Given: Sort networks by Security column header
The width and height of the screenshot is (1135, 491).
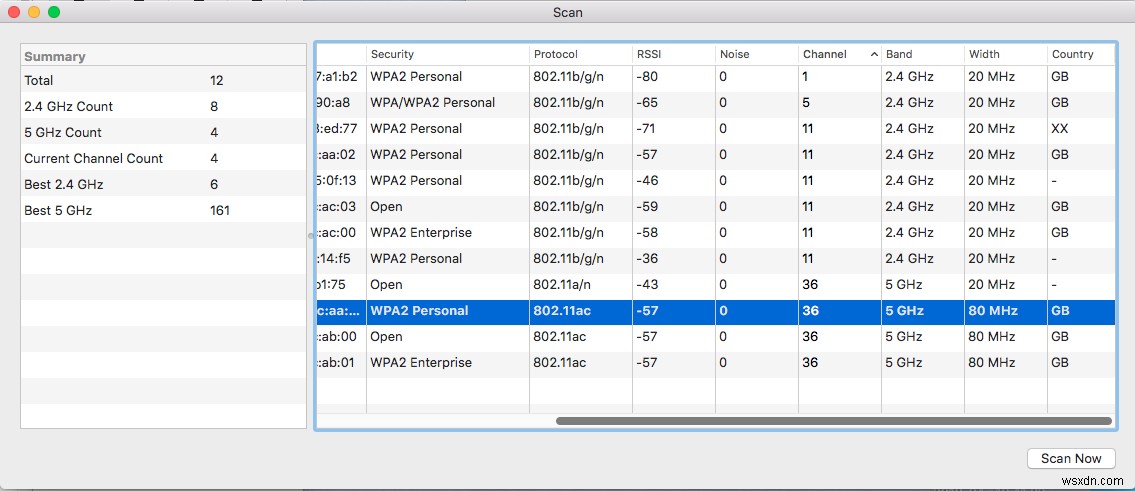Looking at the screenshot, I should coord(392,54).
